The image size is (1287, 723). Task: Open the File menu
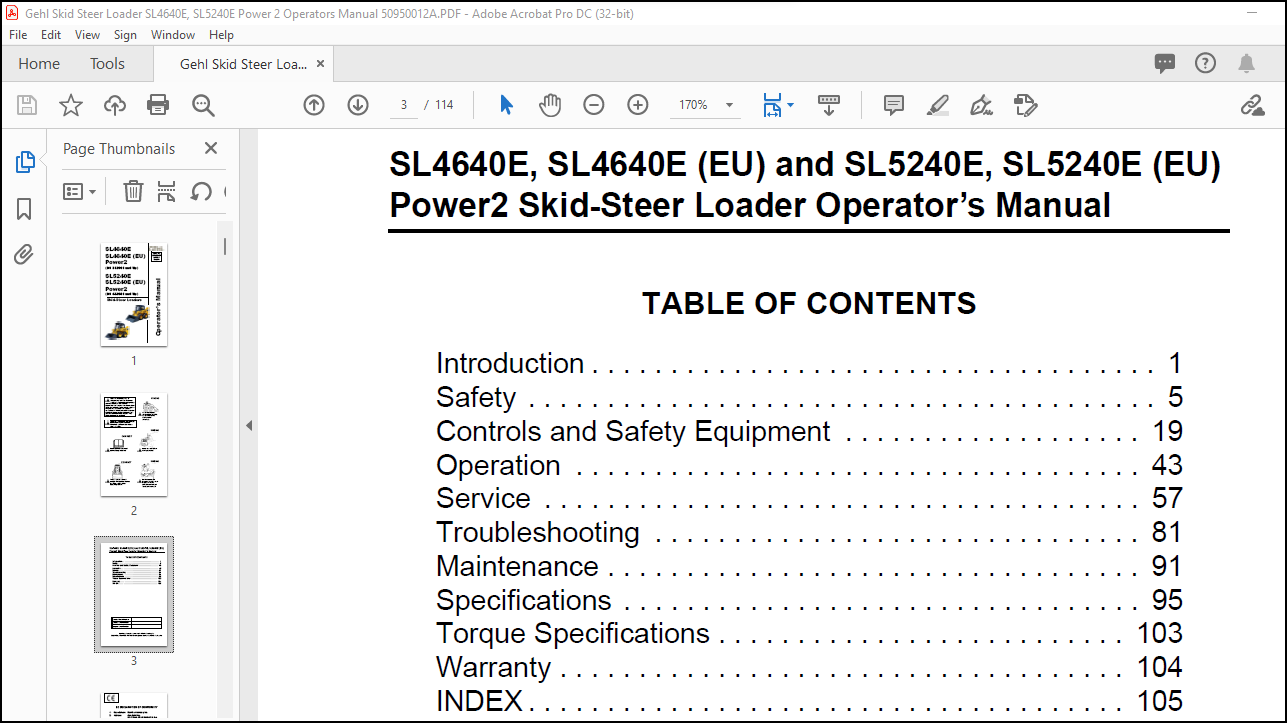[18, 34]
